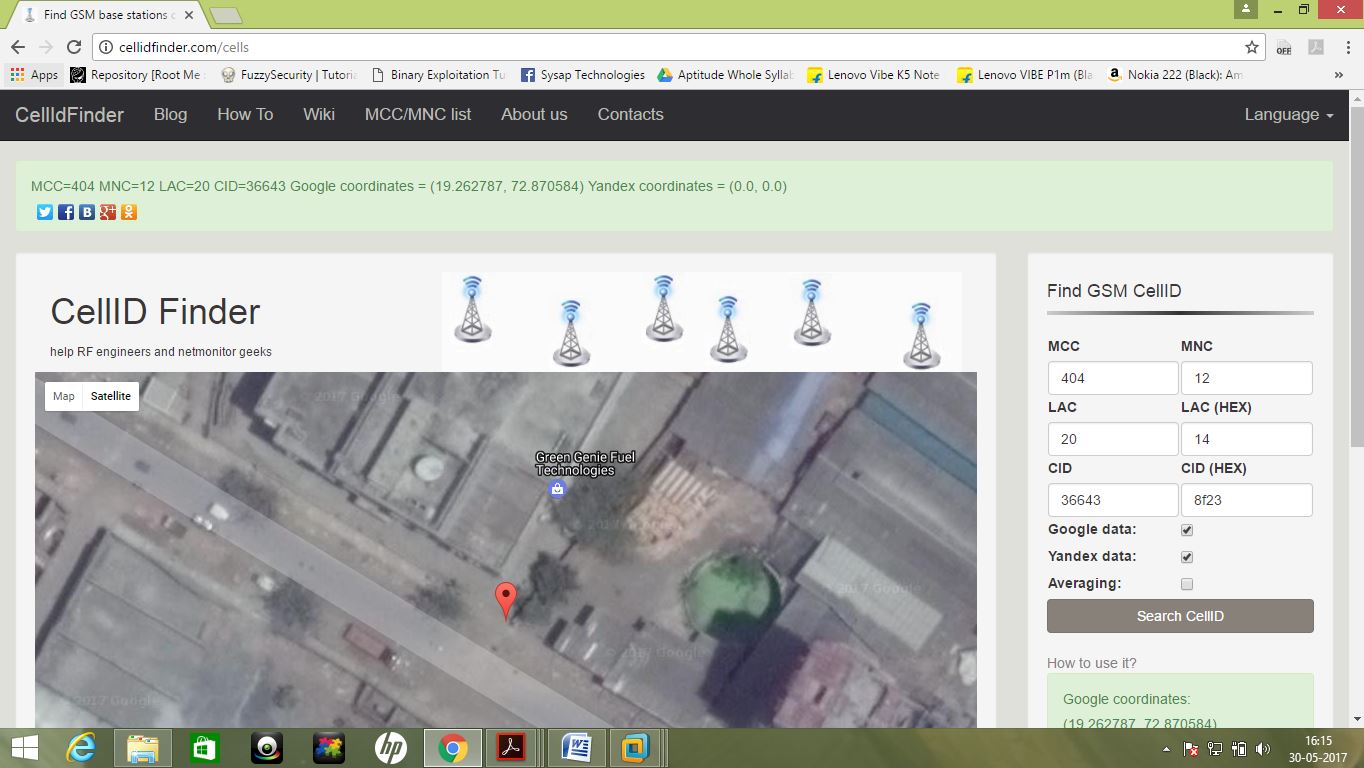This screenshot has height=768, width=1364.
Task: Click the Facebook share icon
Action: pos(66,212)
